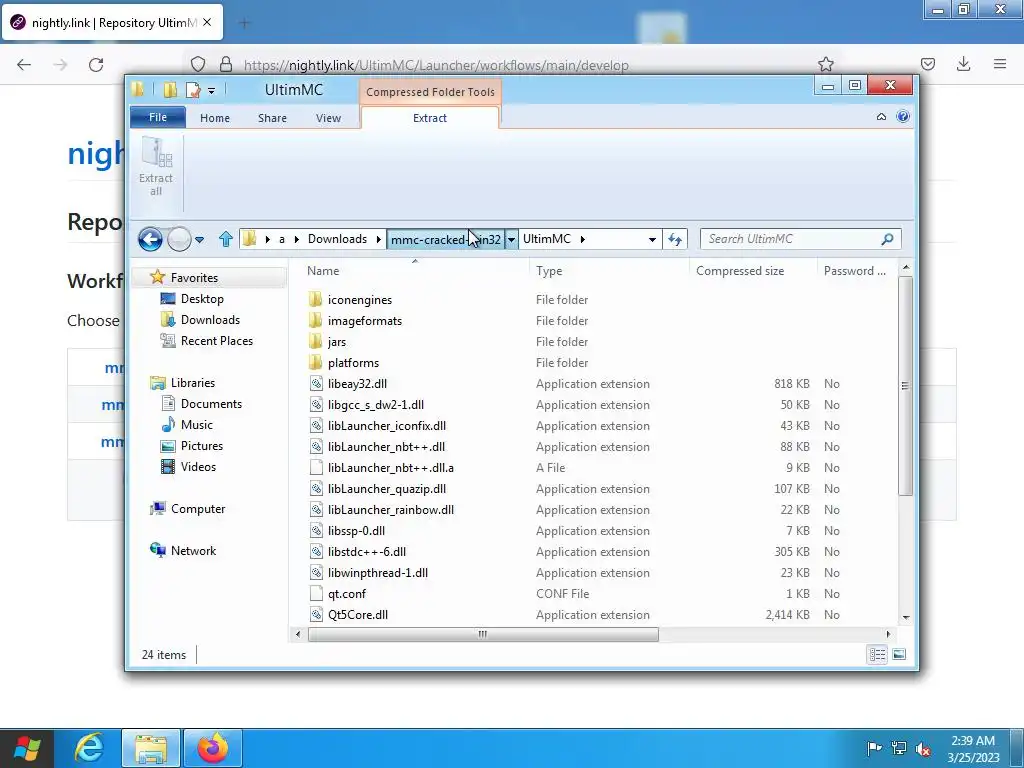Expand breadcrumb arrow after Downloads
Image resolution: width=1024 pixels, height=768 pixels.
click(378, 239)
